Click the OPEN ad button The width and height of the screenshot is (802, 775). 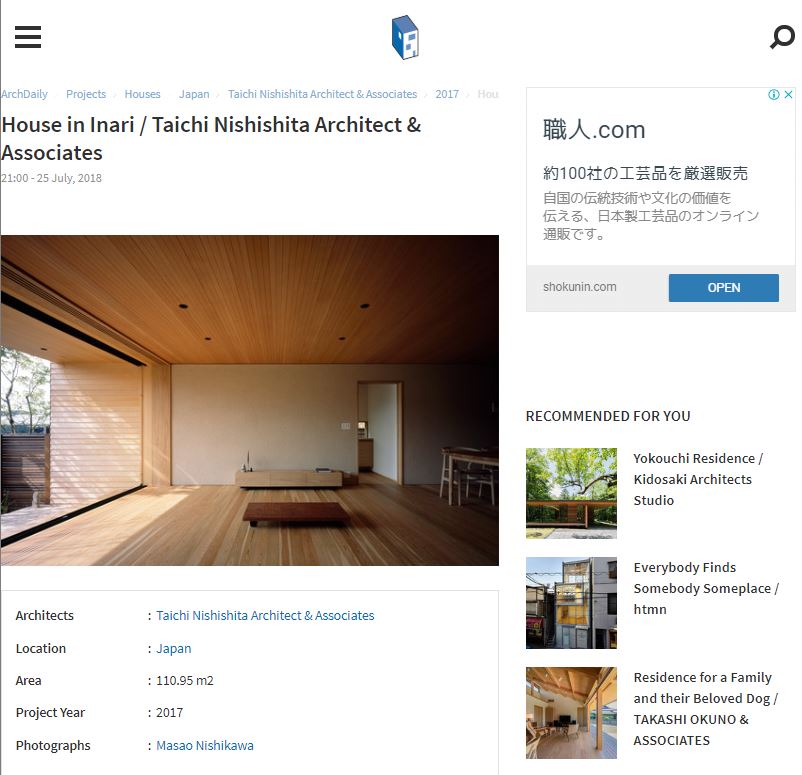tap(723, 287)
